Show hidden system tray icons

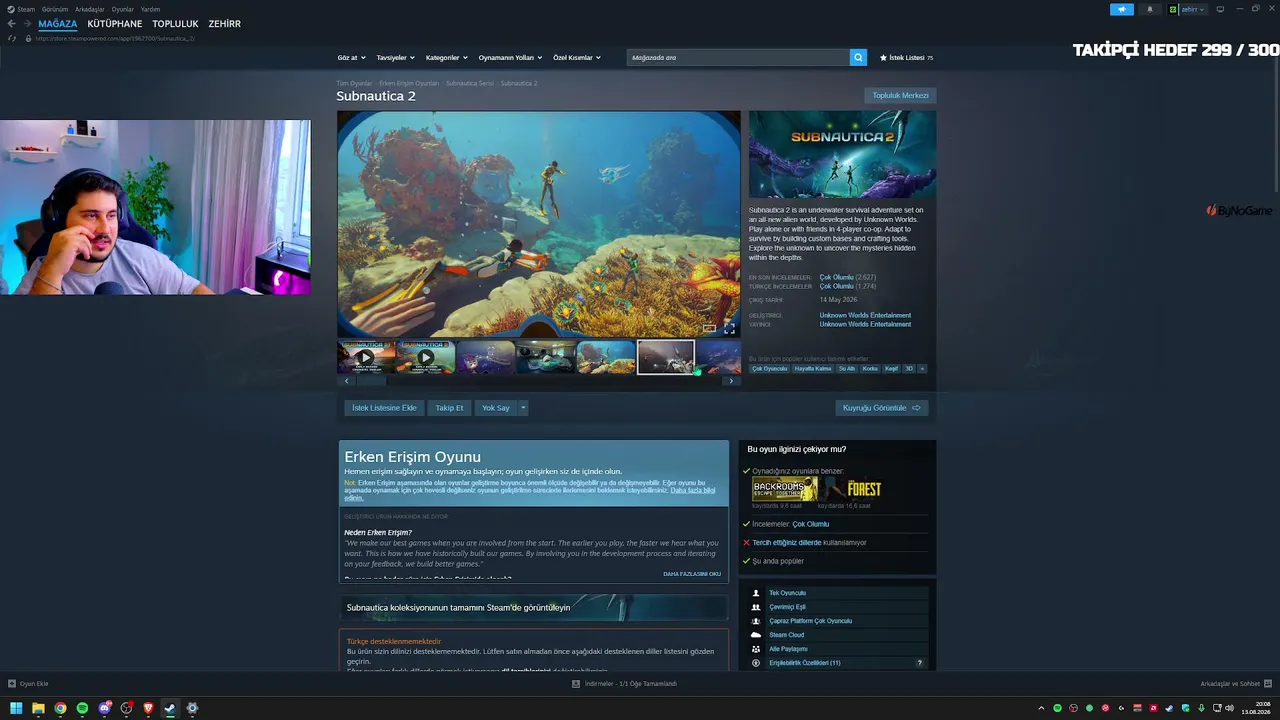[x=1041, y=708]
